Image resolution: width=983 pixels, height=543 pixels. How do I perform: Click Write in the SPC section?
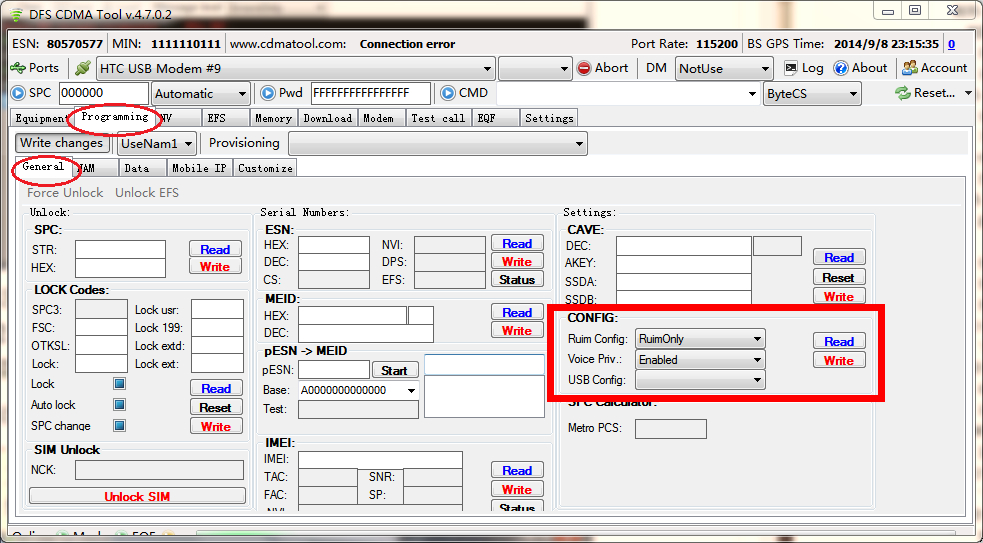click(x=215, y=266)
